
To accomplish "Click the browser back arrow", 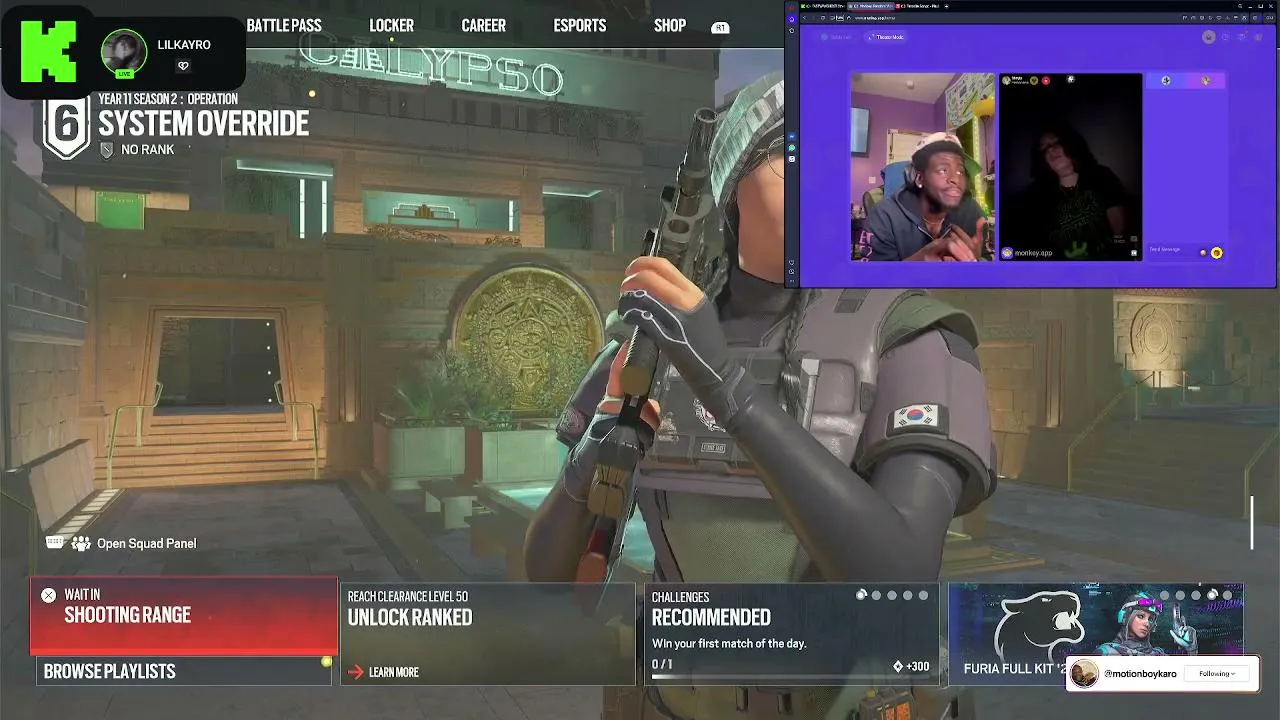I will click(806, 18).
